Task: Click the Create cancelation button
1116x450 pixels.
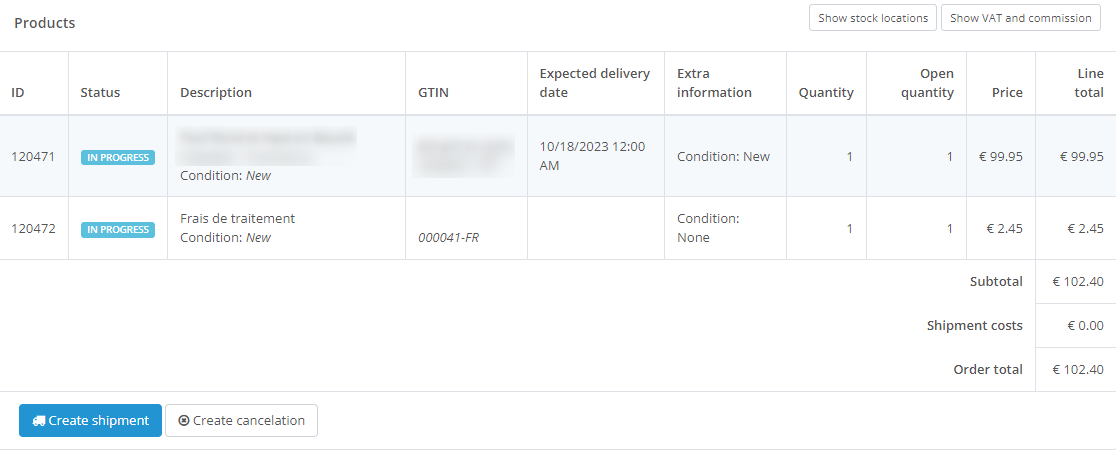Action: [x=241, y=421]
